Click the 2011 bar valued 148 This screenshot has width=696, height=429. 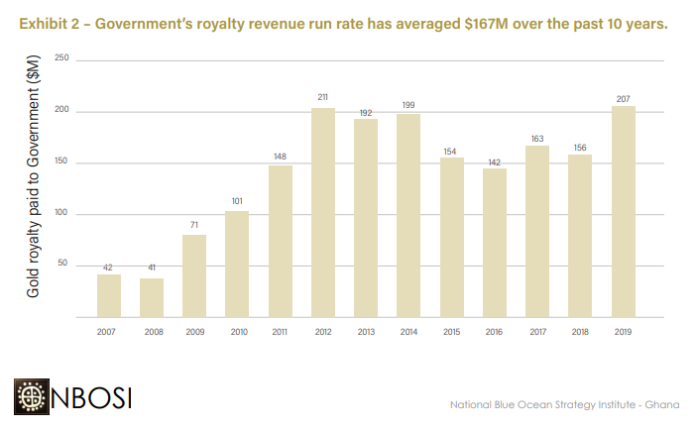[x=280, y=241]
